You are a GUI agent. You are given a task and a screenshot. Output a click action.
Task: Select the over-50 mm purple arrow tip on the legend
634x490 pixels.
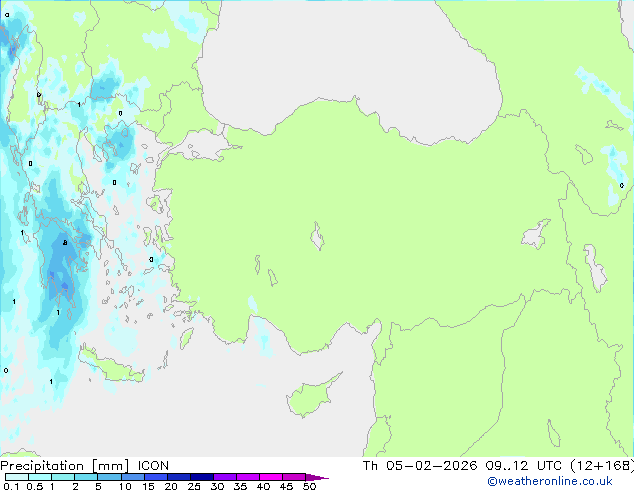[x=317, y=477]
